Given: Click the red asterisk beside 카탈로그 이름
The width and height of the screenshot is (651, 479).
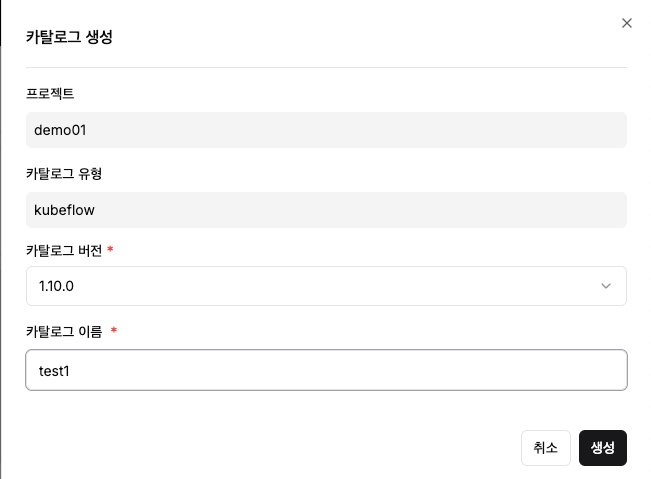Looking at the screenshot, I should 114,330.
